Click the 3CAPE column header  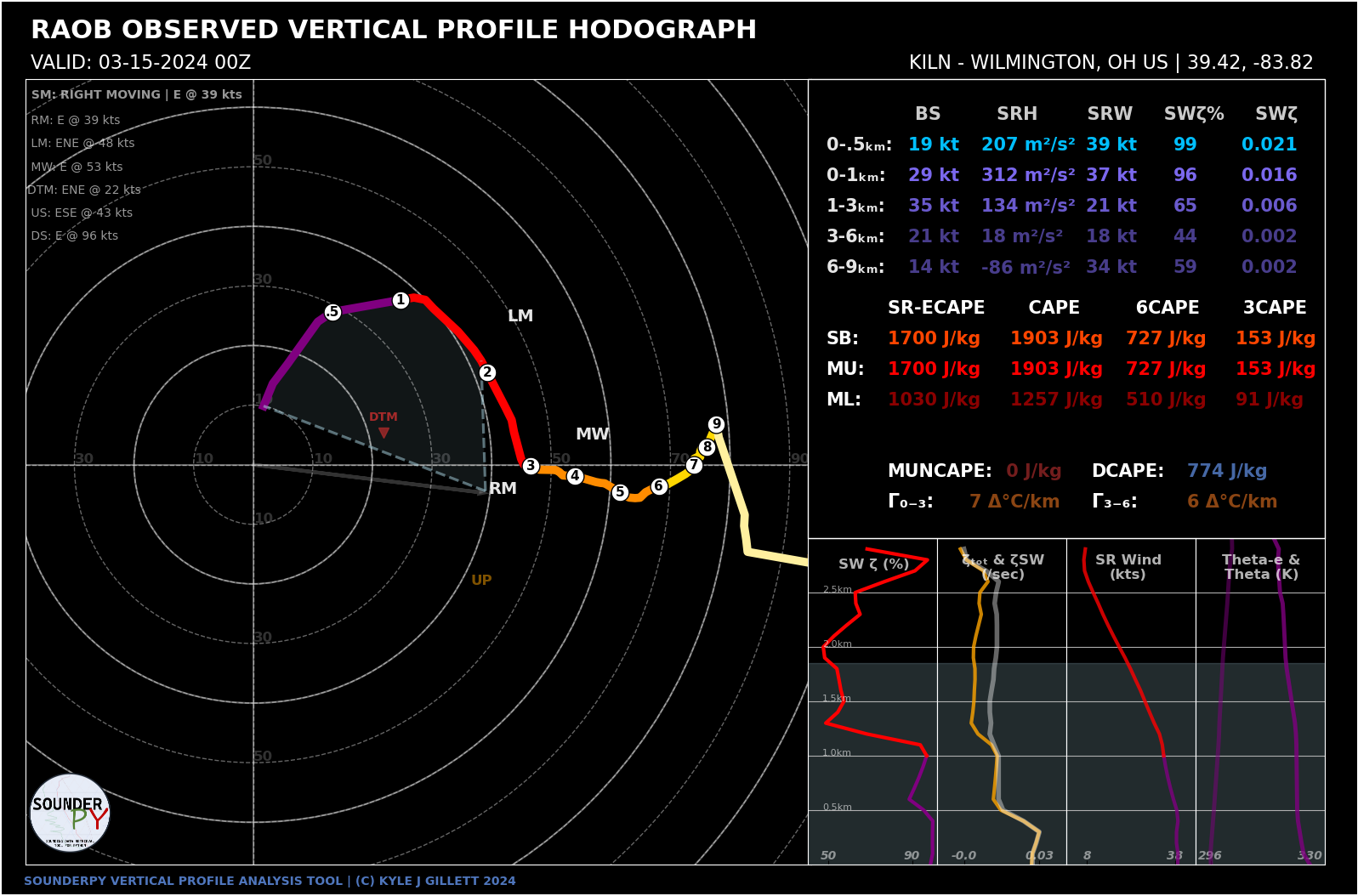coord(1275,308)
